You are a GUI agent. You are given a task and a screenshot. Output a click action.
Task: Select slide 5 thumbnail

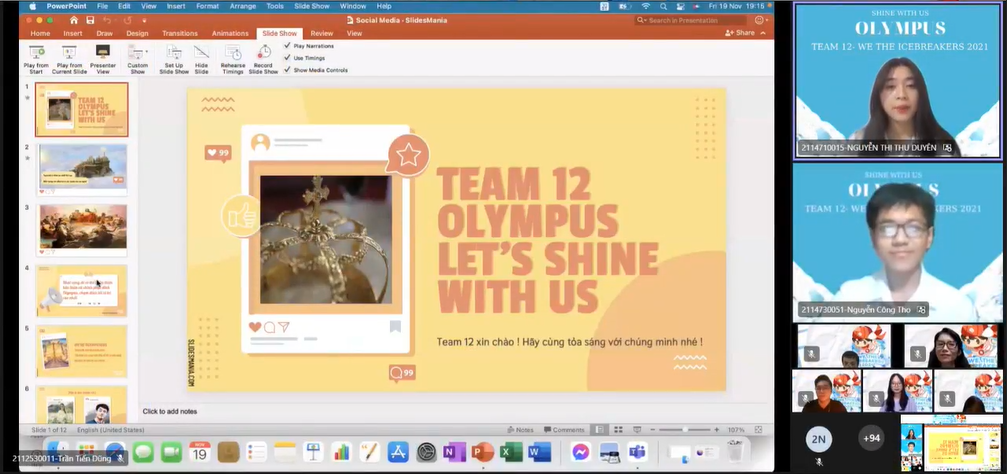(82, 351)
